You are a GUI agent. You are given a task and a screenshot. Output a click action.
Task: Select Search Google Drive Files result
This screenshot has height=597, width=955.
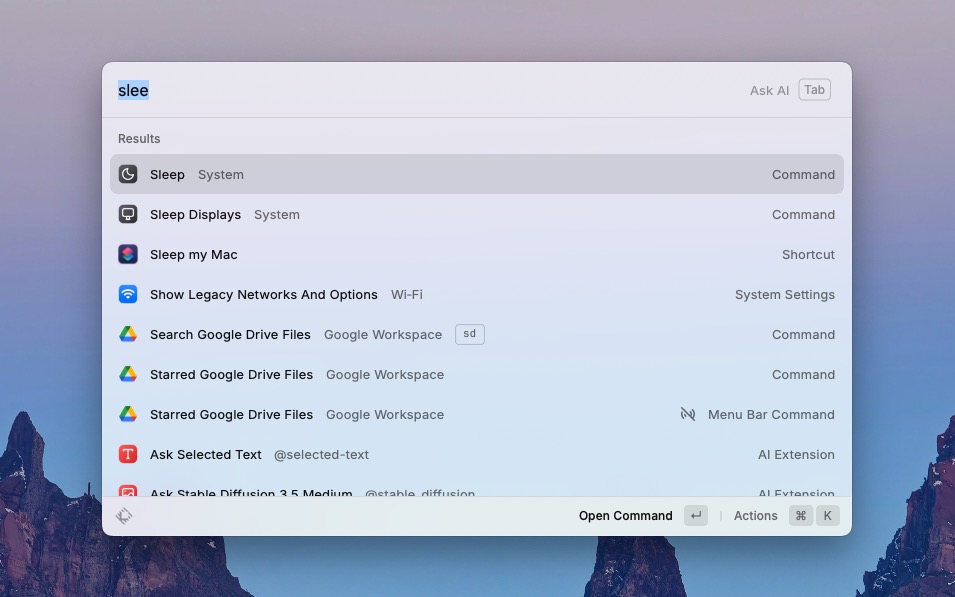(x=230, y=334)
